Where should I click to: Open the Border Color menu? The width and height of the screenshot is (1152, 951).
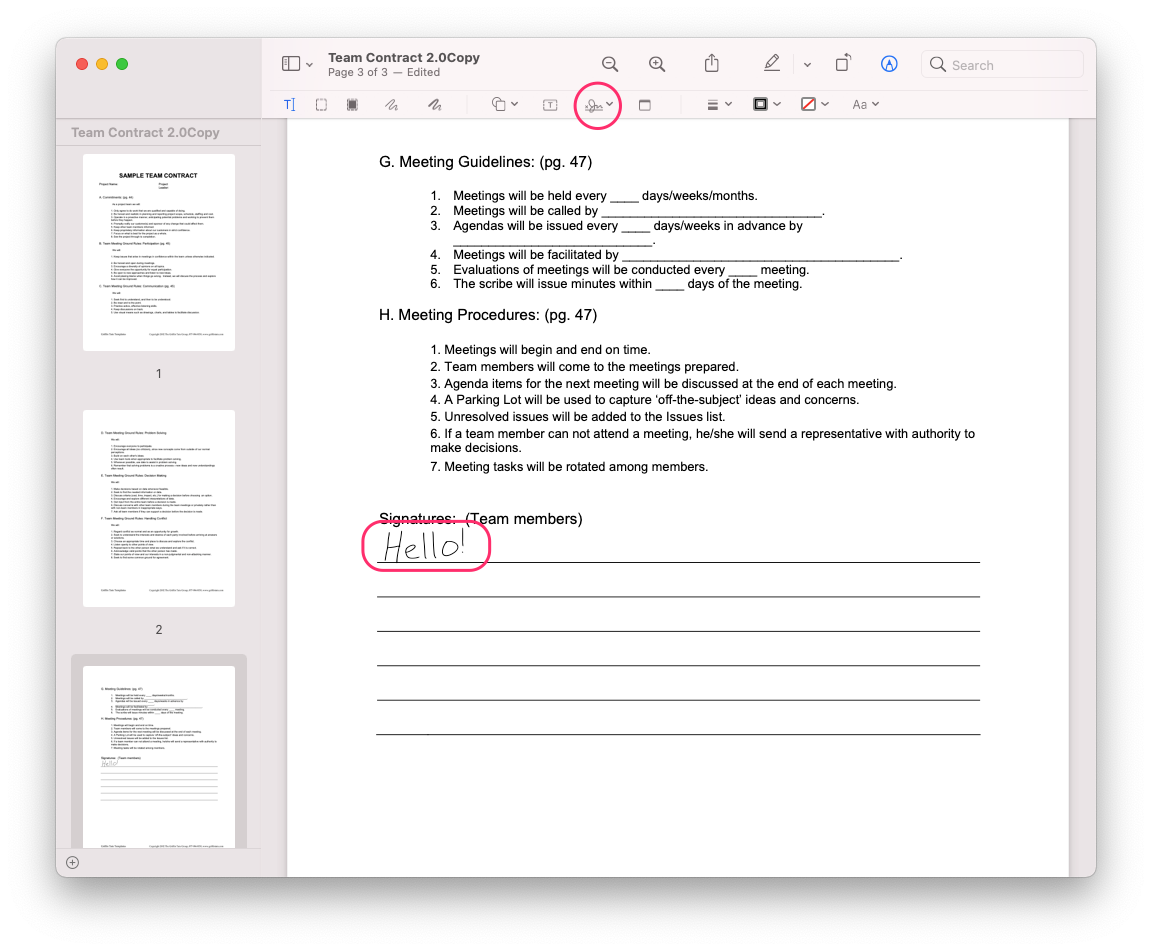(766, 104)
